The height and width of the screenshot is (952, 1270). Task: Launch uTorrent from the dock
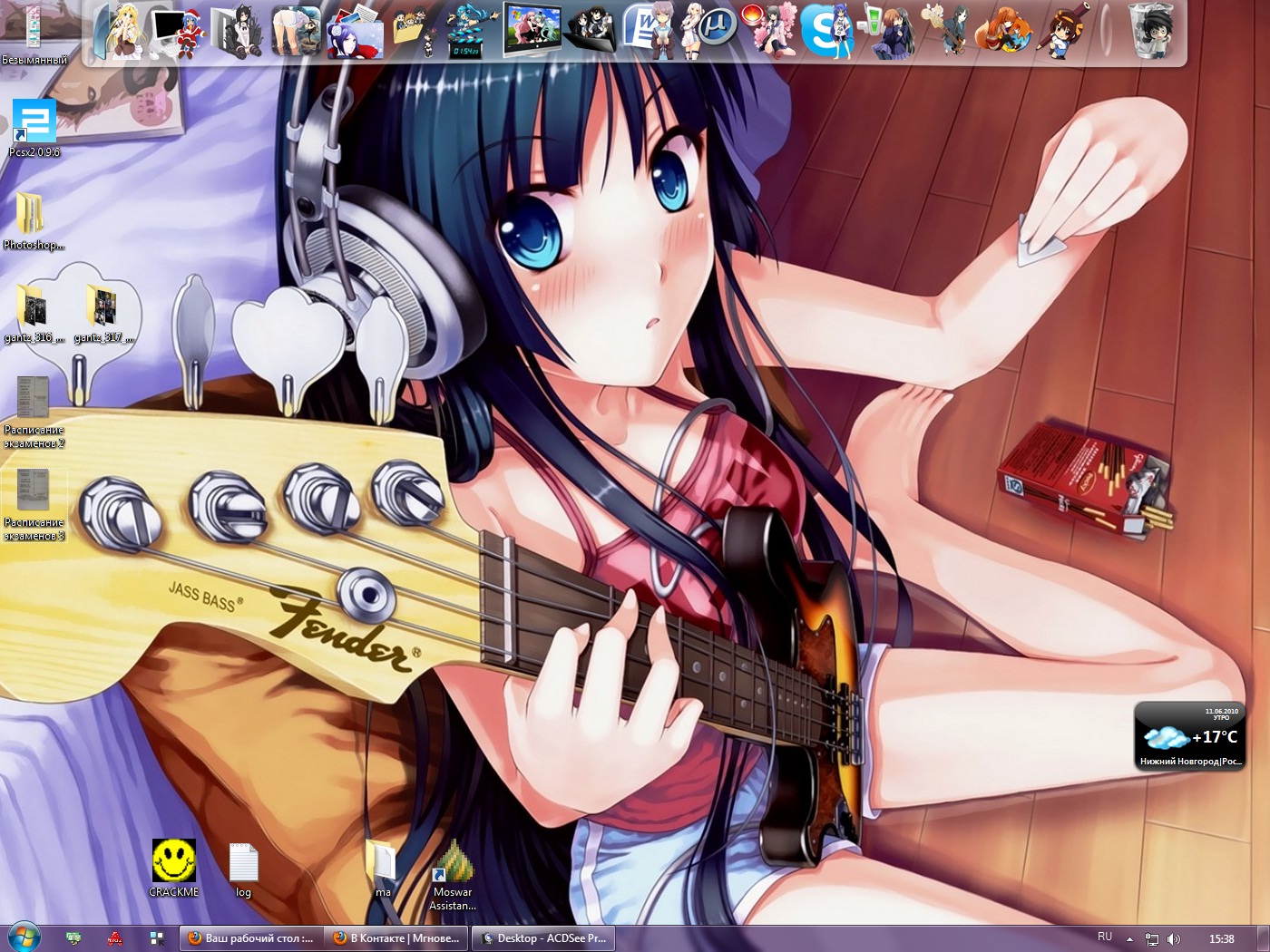(707, 31)
